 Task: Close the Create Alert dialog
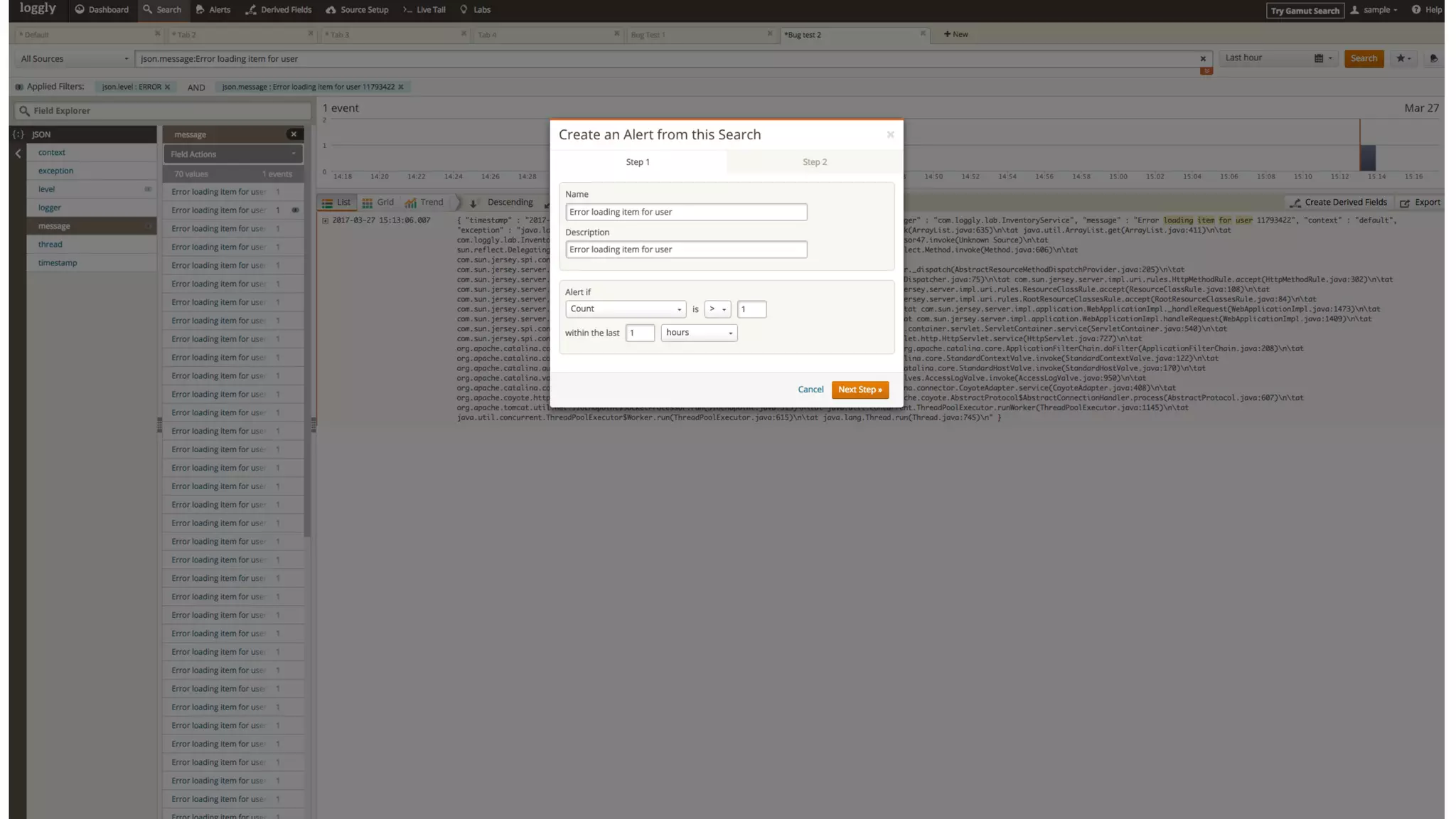tap(890, 134)
